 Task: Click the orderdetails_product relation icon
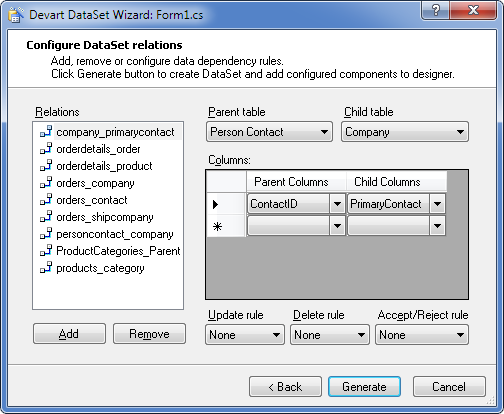[46, 165]
